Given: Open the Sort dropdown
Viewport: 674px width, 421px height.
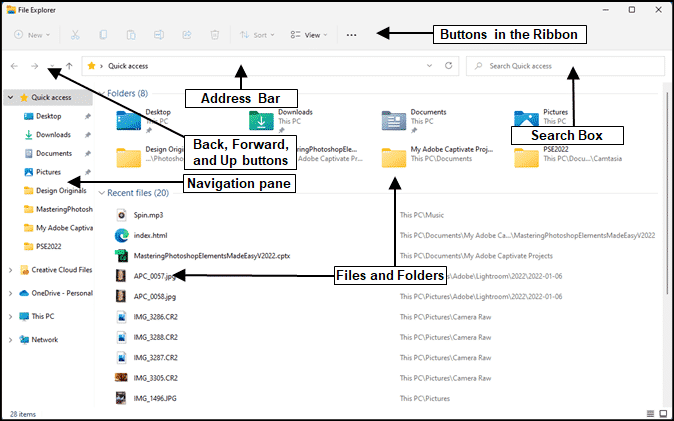Looking at the screenshot, I should coord(257,35).
